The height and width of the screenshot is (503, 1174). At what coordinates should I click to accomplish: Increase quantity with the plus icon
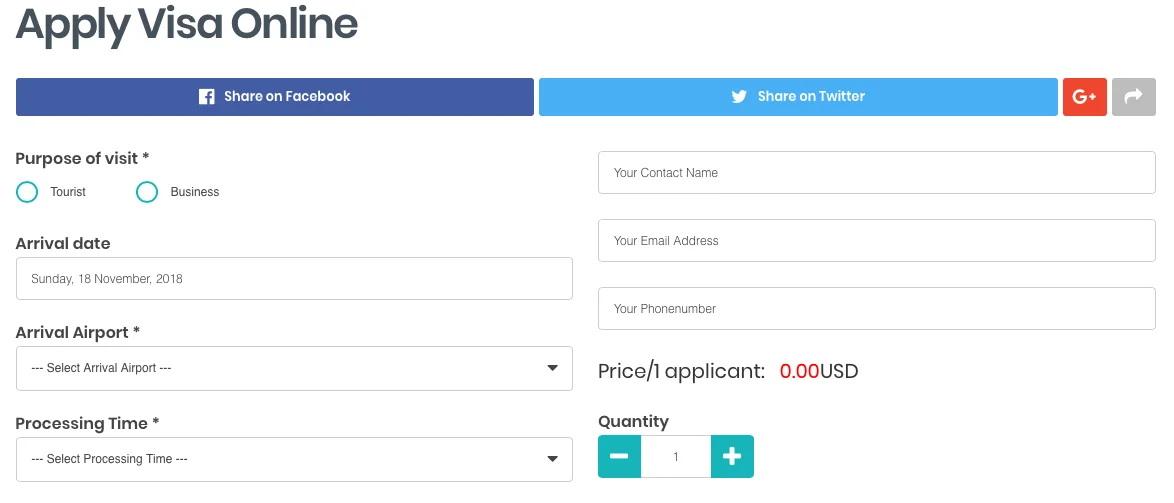pos(732,456)
